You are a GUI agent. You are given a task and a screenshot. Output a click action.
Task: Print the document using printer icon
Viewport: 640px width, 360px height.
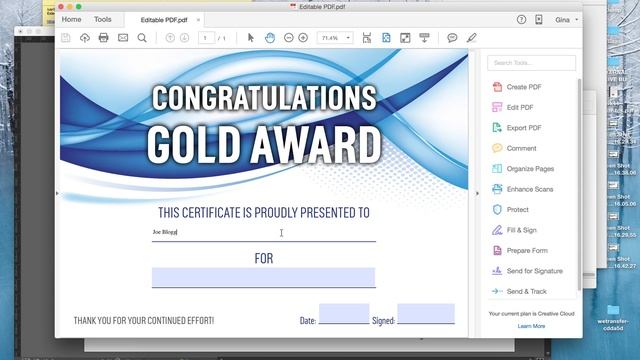tap(104, 38)
